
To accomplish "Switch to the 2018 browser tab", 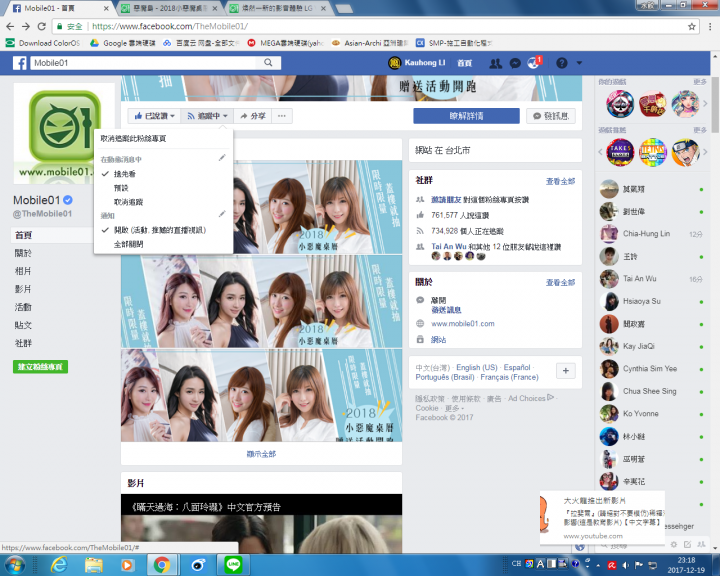I will point(168,8).
